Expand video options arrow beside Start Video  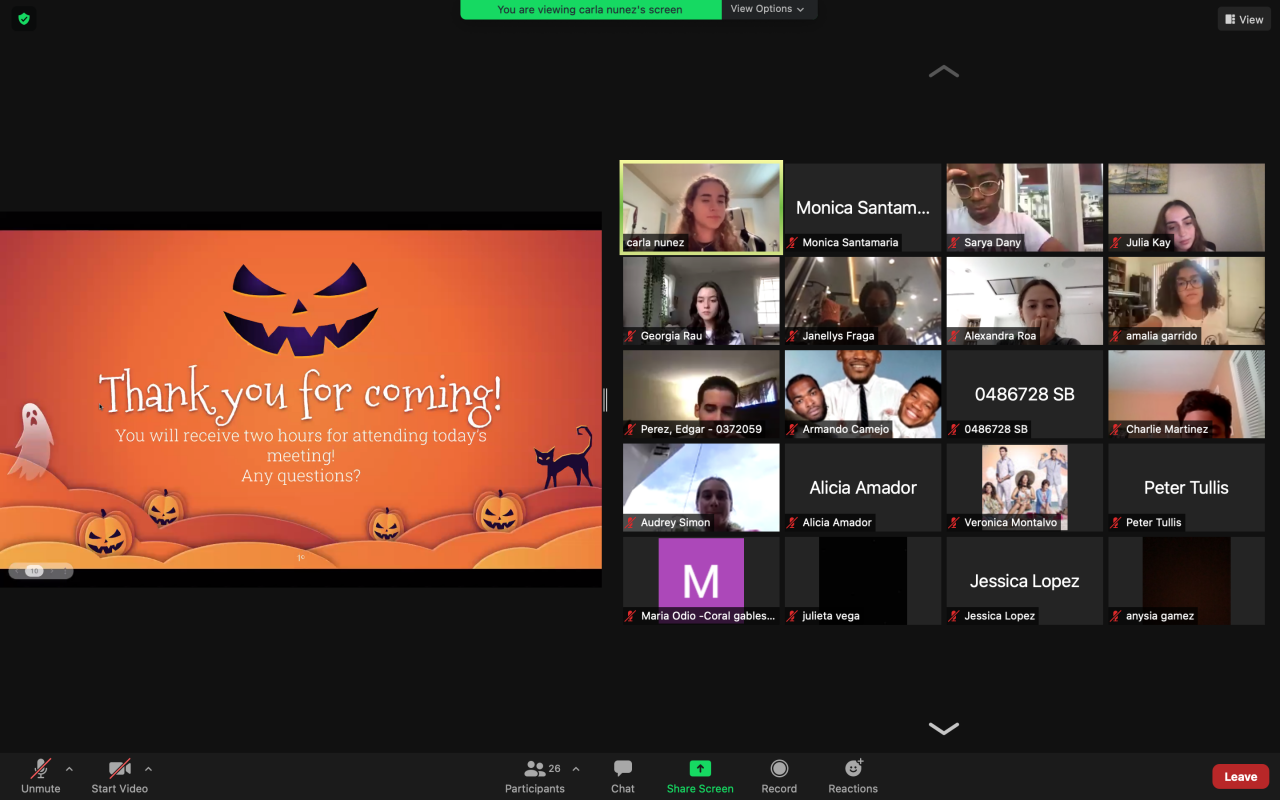[x=148, y=769]
